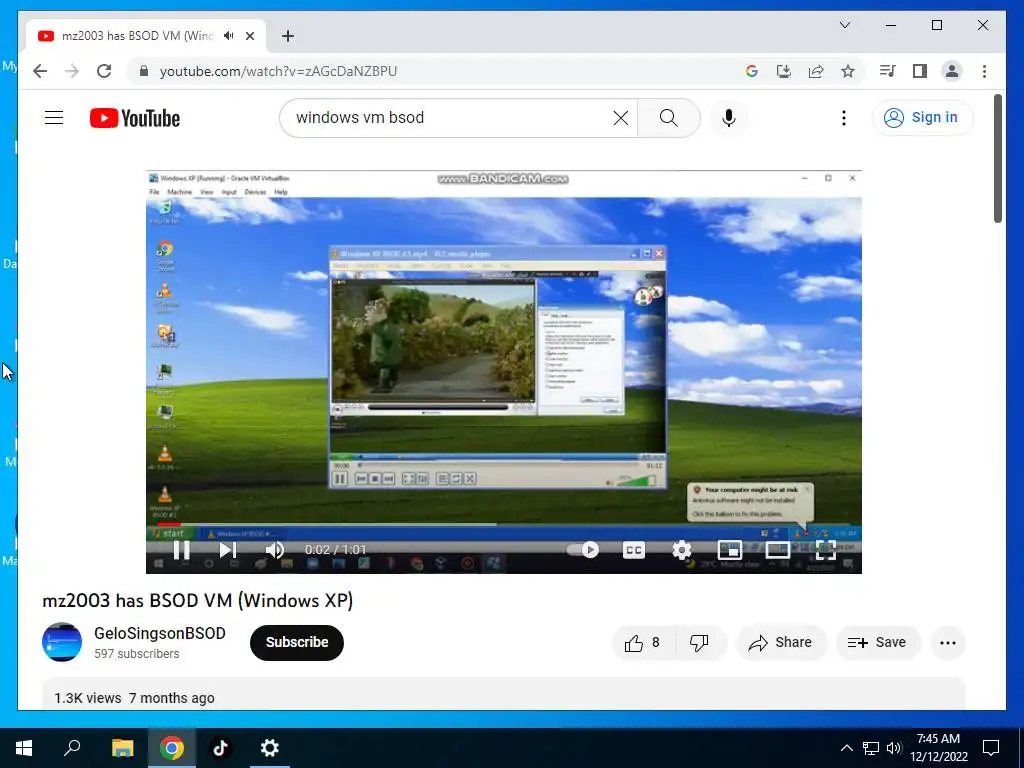Screen dimensions: 1024x768
Task: Toggle the Chrome side panel
Action: pos(920,71)
